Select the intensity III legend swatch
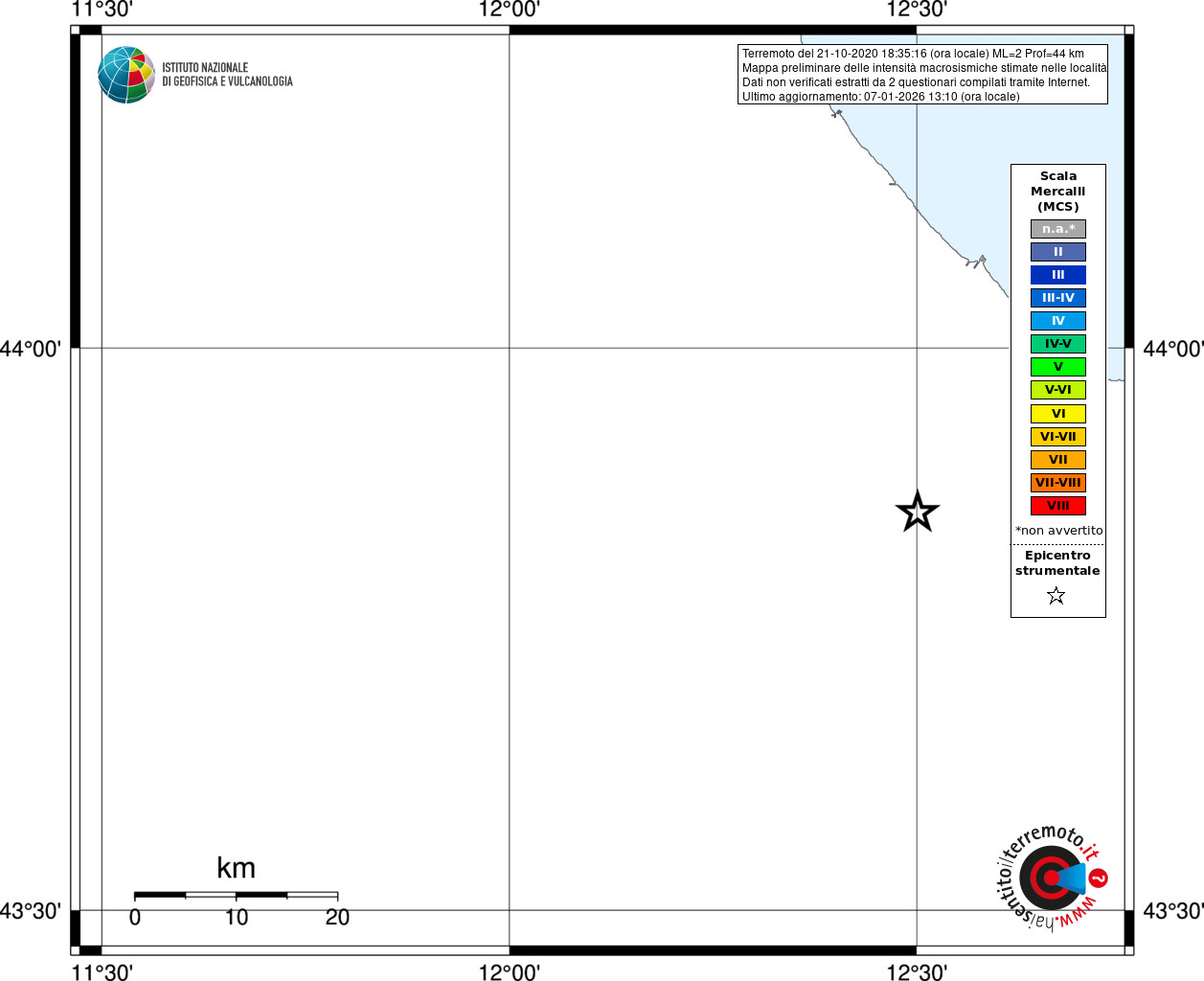The image size is (1204, 981). 1058,275
